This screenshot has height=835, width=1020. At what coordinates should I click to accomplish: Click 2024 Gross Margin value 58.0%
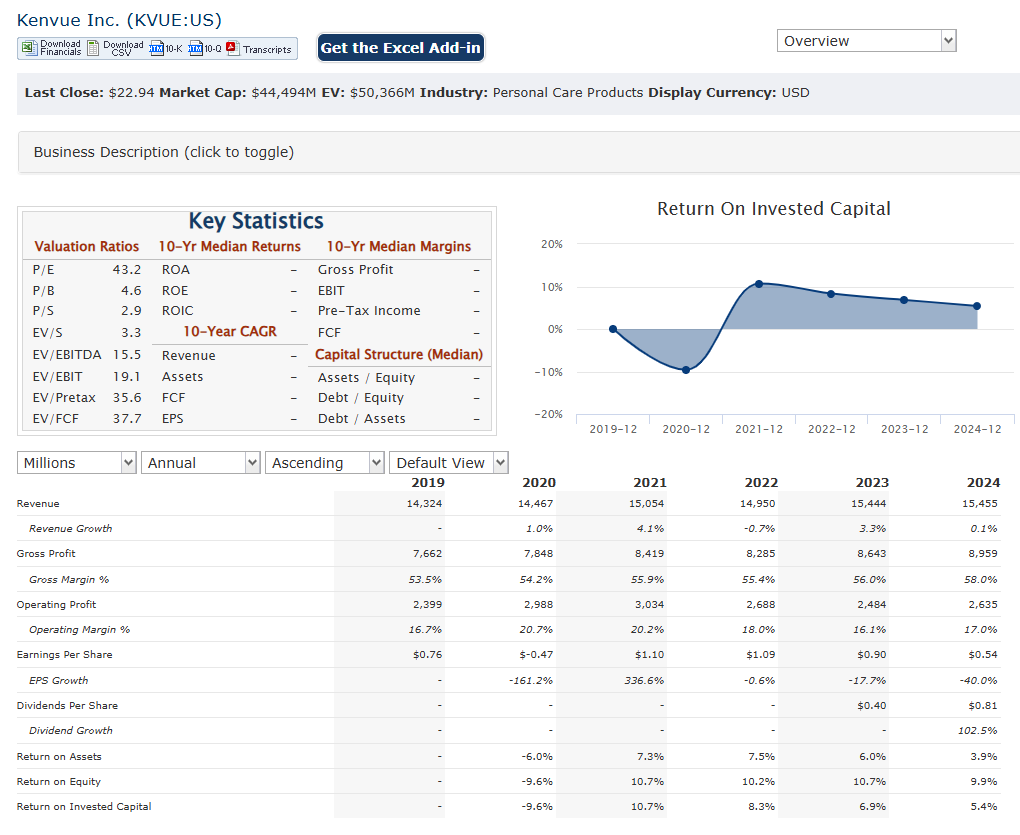(980, 579)
